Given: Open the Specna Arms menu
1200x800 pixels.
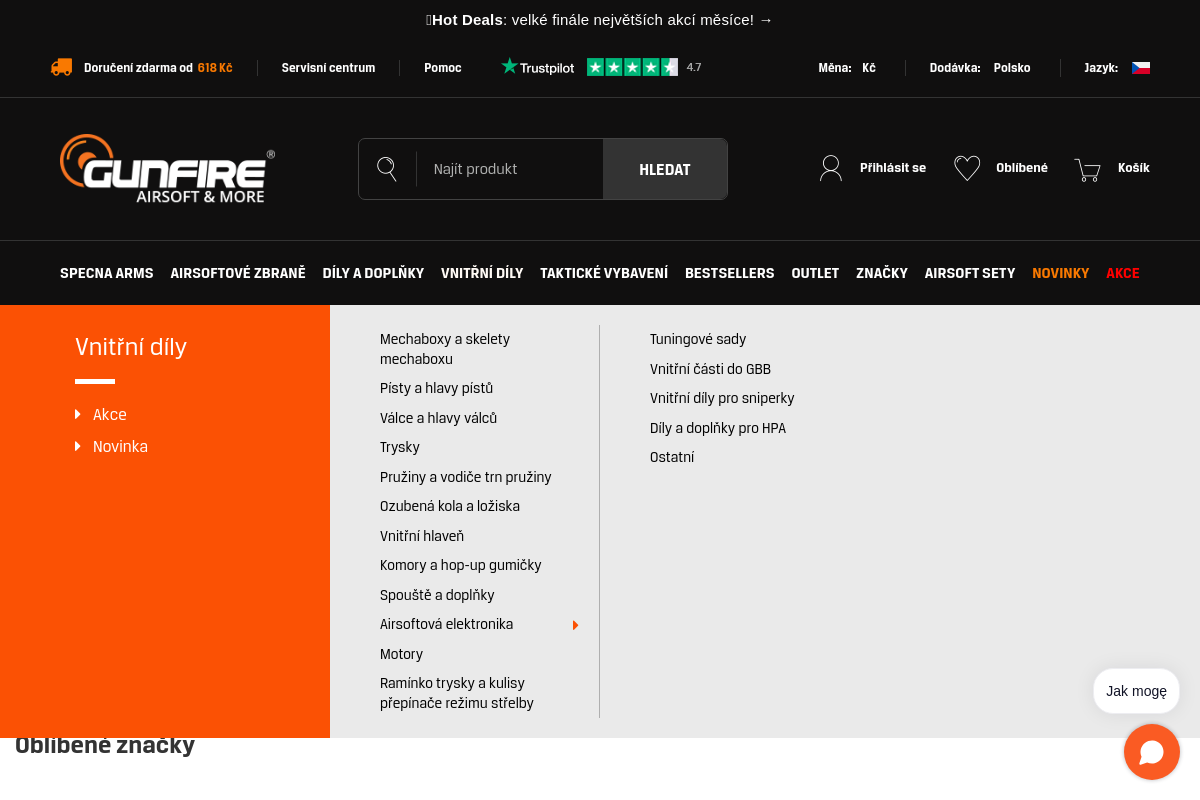Looking at the screenshot, I should pyautogui.click(x=107, y=273).
